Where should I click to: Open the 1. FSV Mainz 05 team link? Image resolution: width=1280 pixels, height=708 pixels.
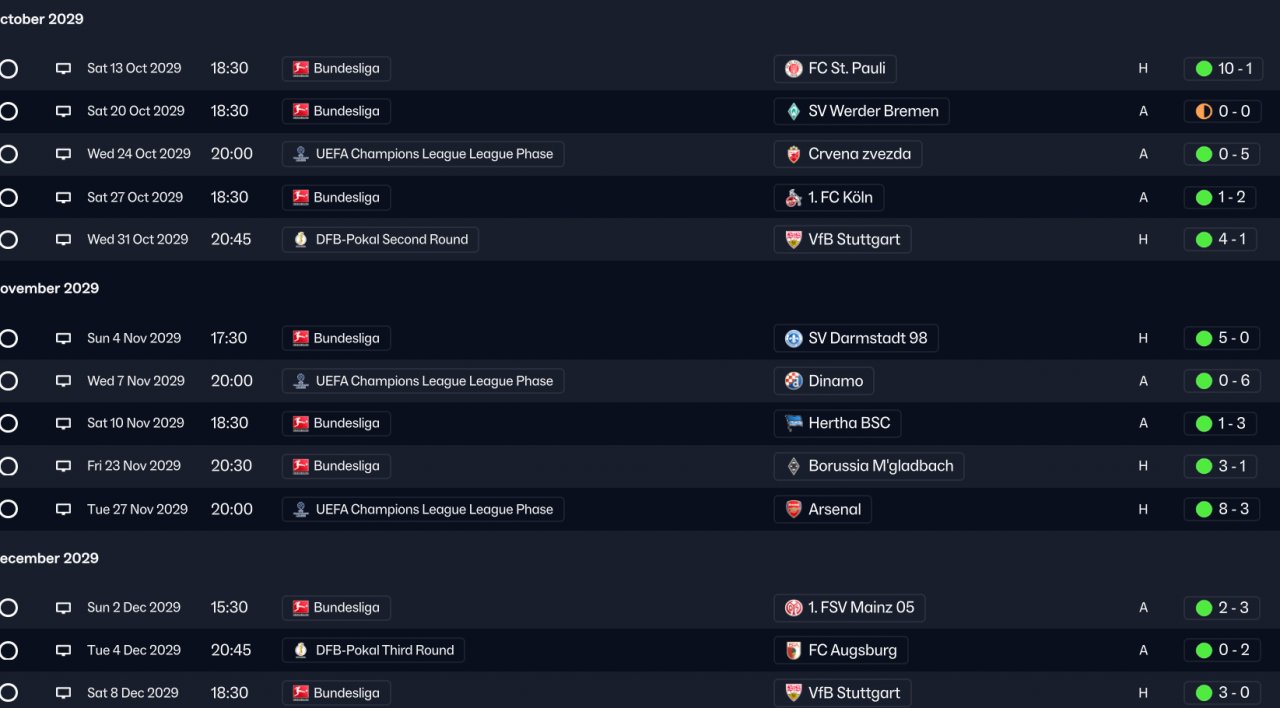pyautogui.click(x=849, y=608)
